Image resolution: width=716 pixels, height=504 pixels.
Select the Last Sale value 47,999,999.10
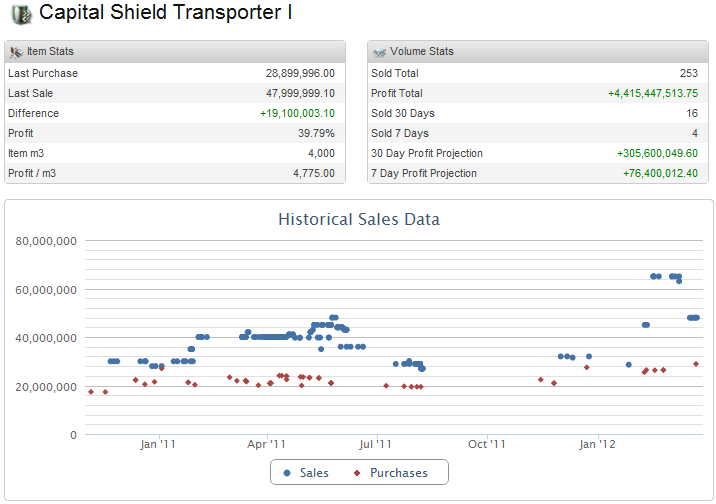300,93
